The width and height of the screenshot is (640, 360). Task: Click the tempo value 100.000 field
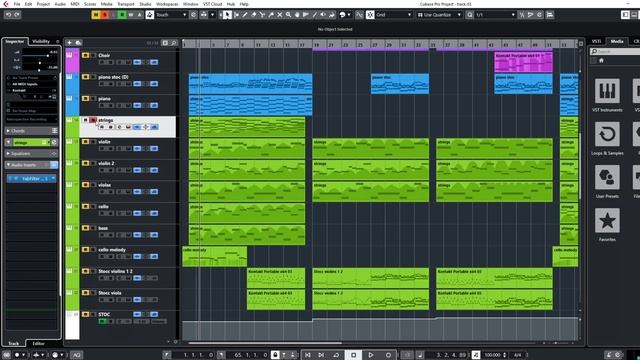[493, 355]
